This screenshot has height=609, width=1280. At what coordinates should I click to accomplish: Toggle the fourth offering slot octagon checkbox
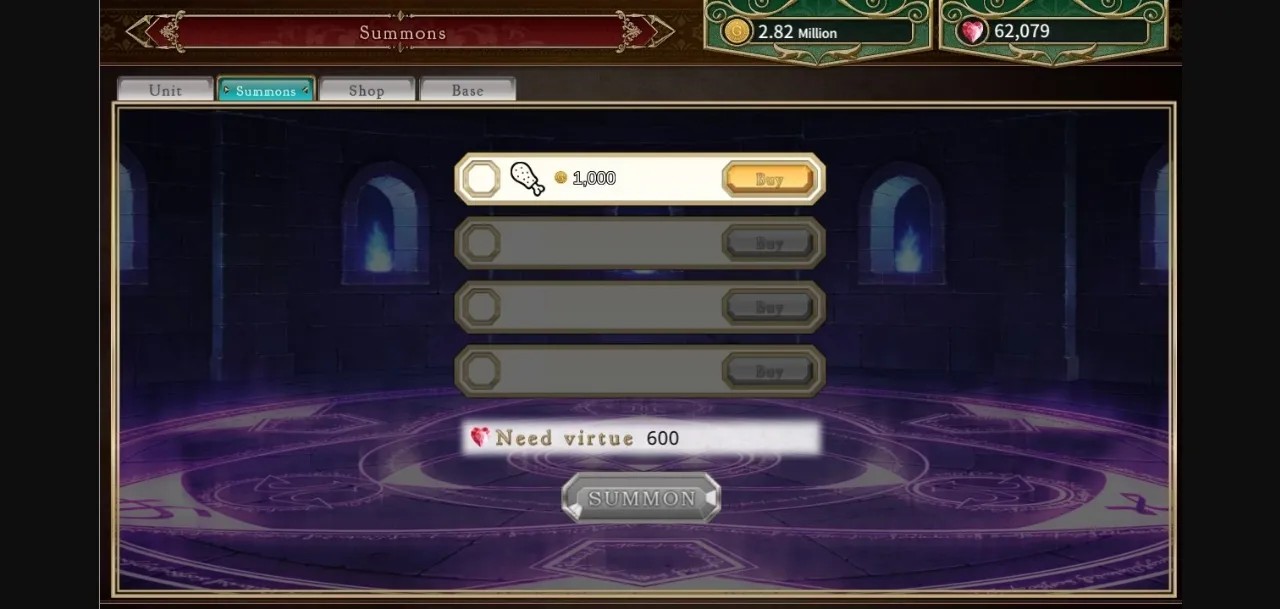coord(481,371)
